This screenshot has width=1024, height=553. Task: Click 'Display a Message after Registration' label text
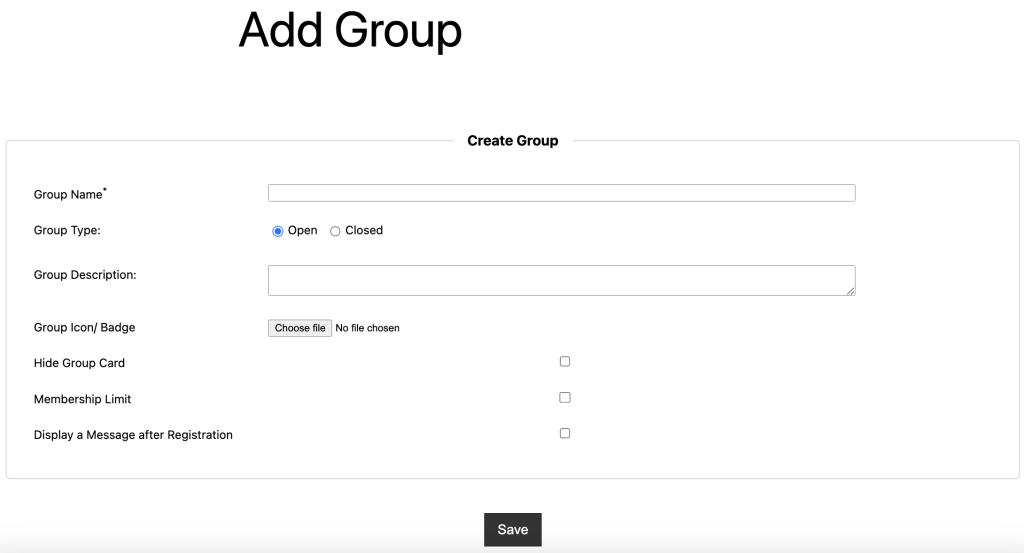pos(133,435)
